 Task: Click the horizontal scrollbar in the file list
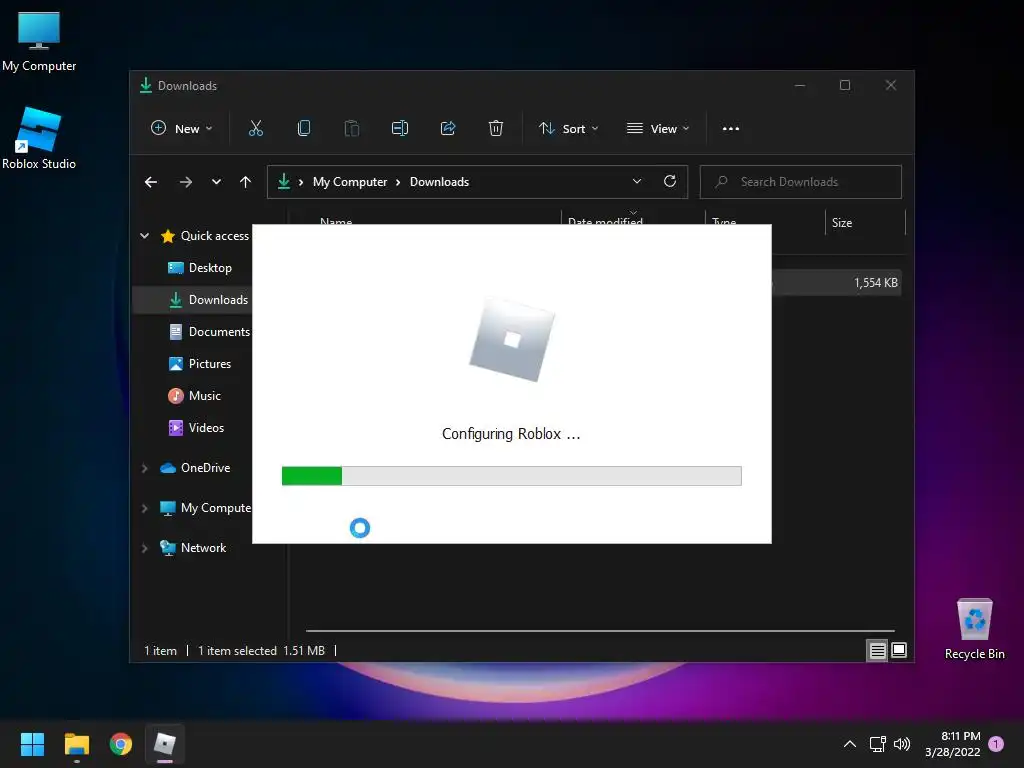coord(600,631)
